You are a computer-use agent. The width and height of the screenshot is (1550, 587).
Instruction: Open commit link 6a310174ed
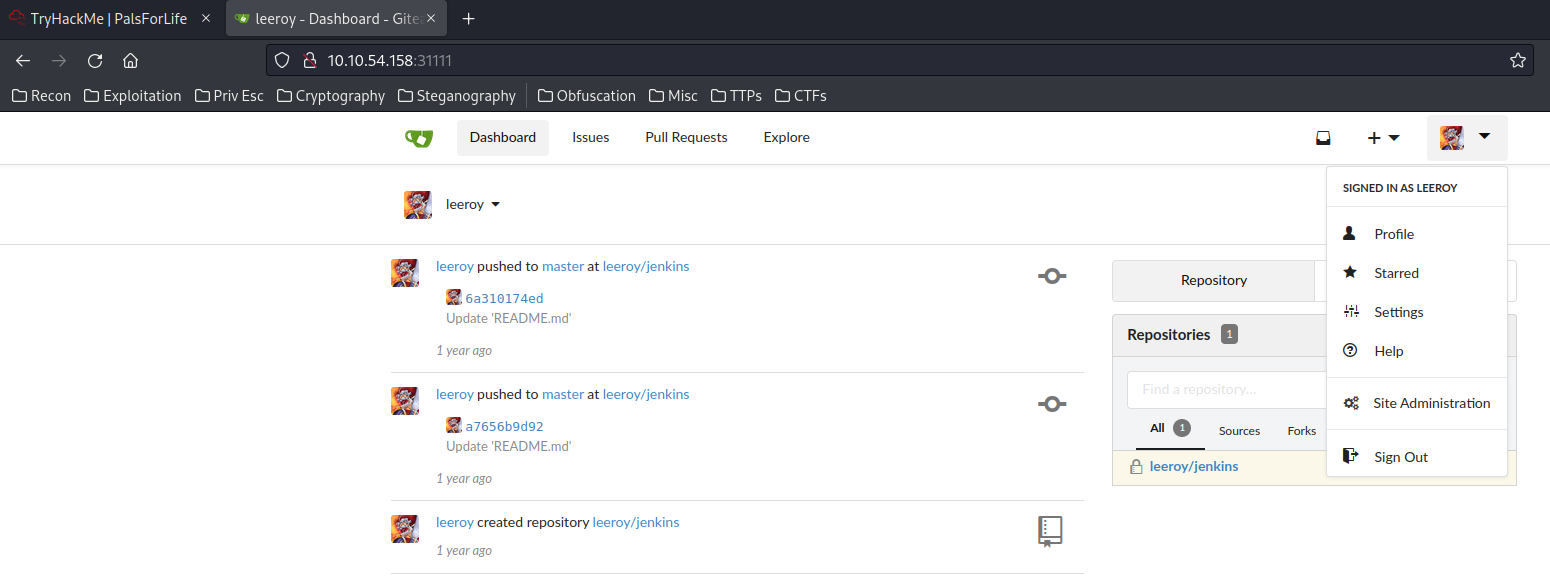504,298
